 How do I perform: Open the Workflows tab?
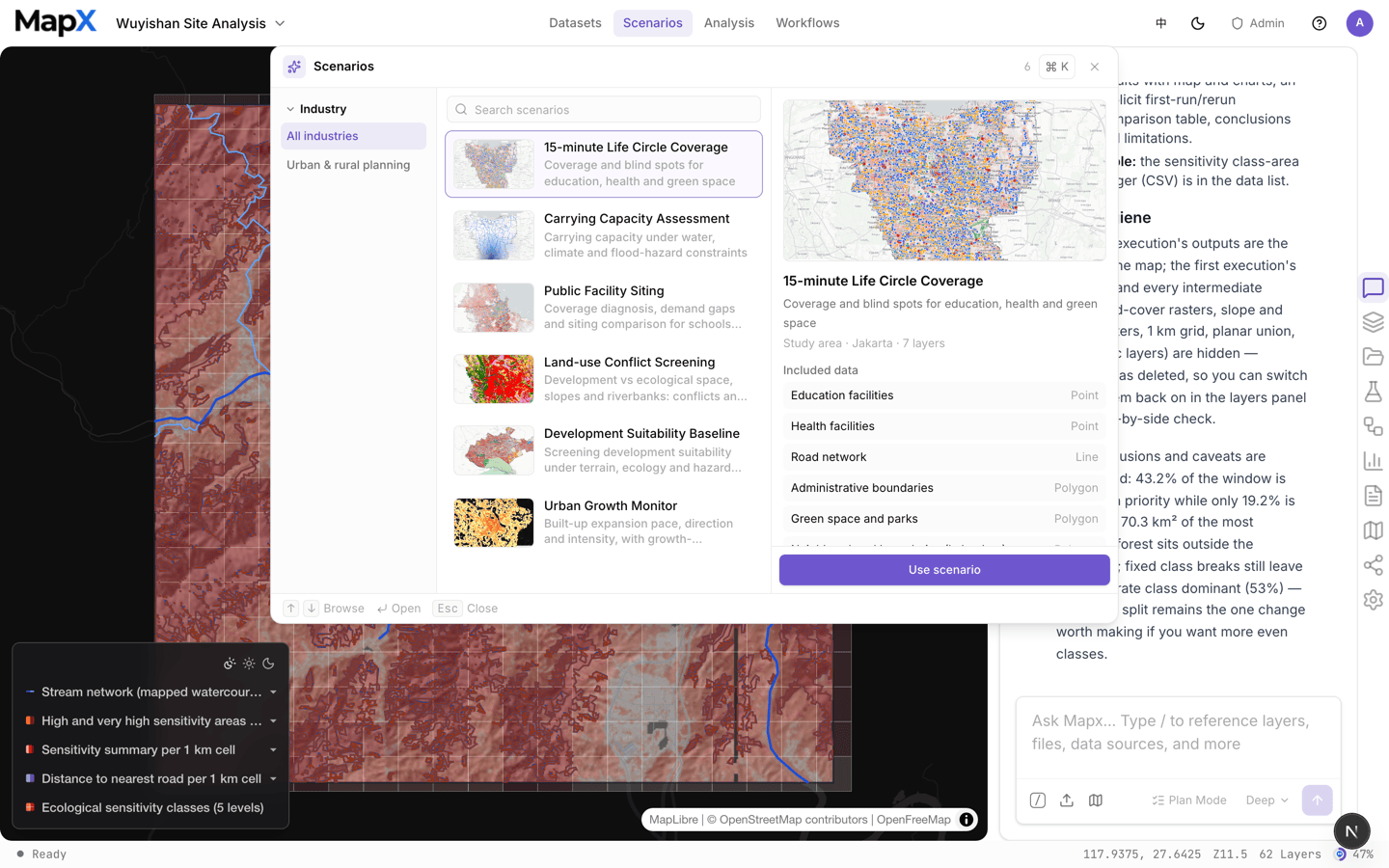807,23
